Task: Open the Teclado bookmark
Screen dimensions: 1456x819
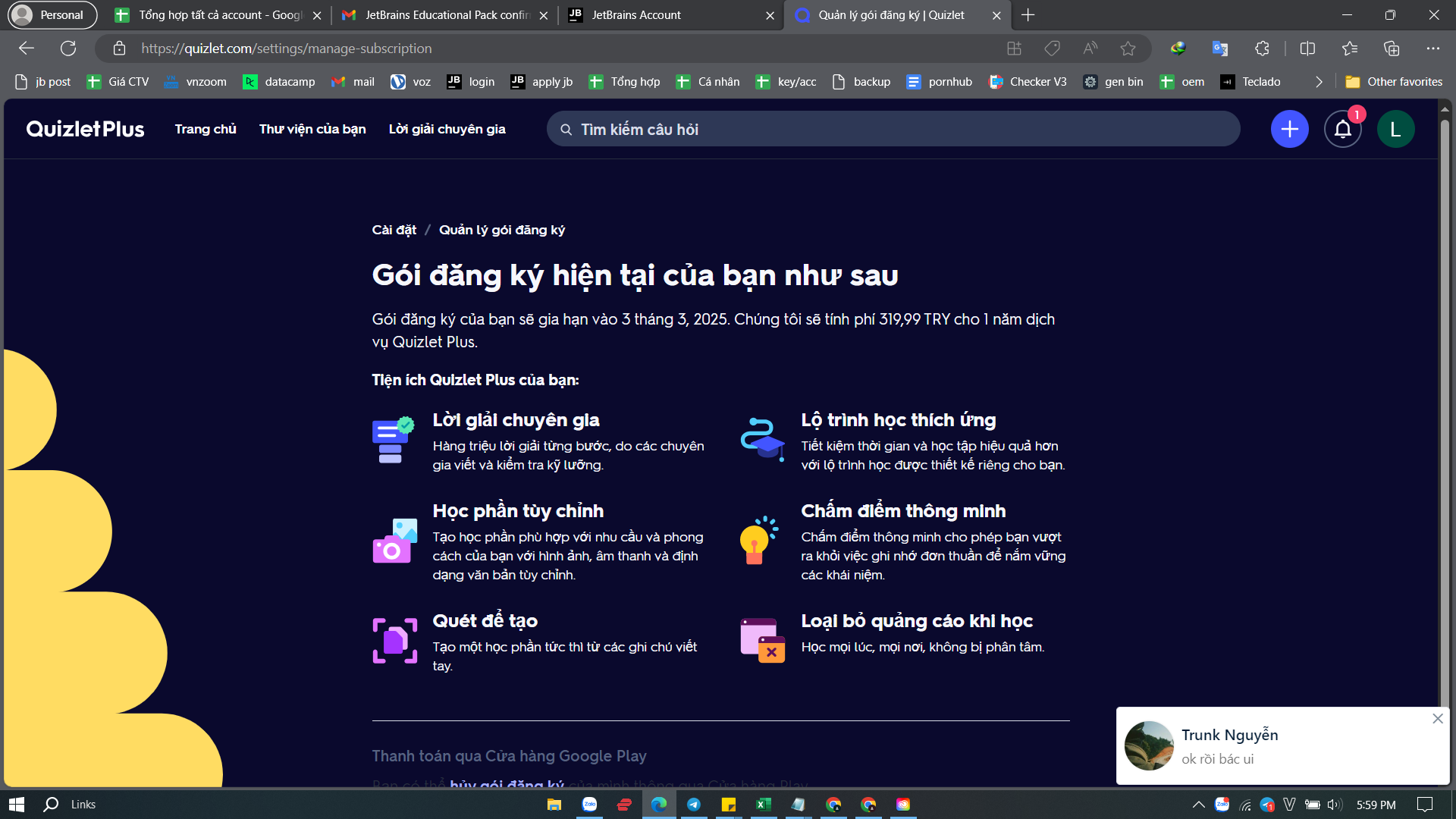Action: 1250,82
